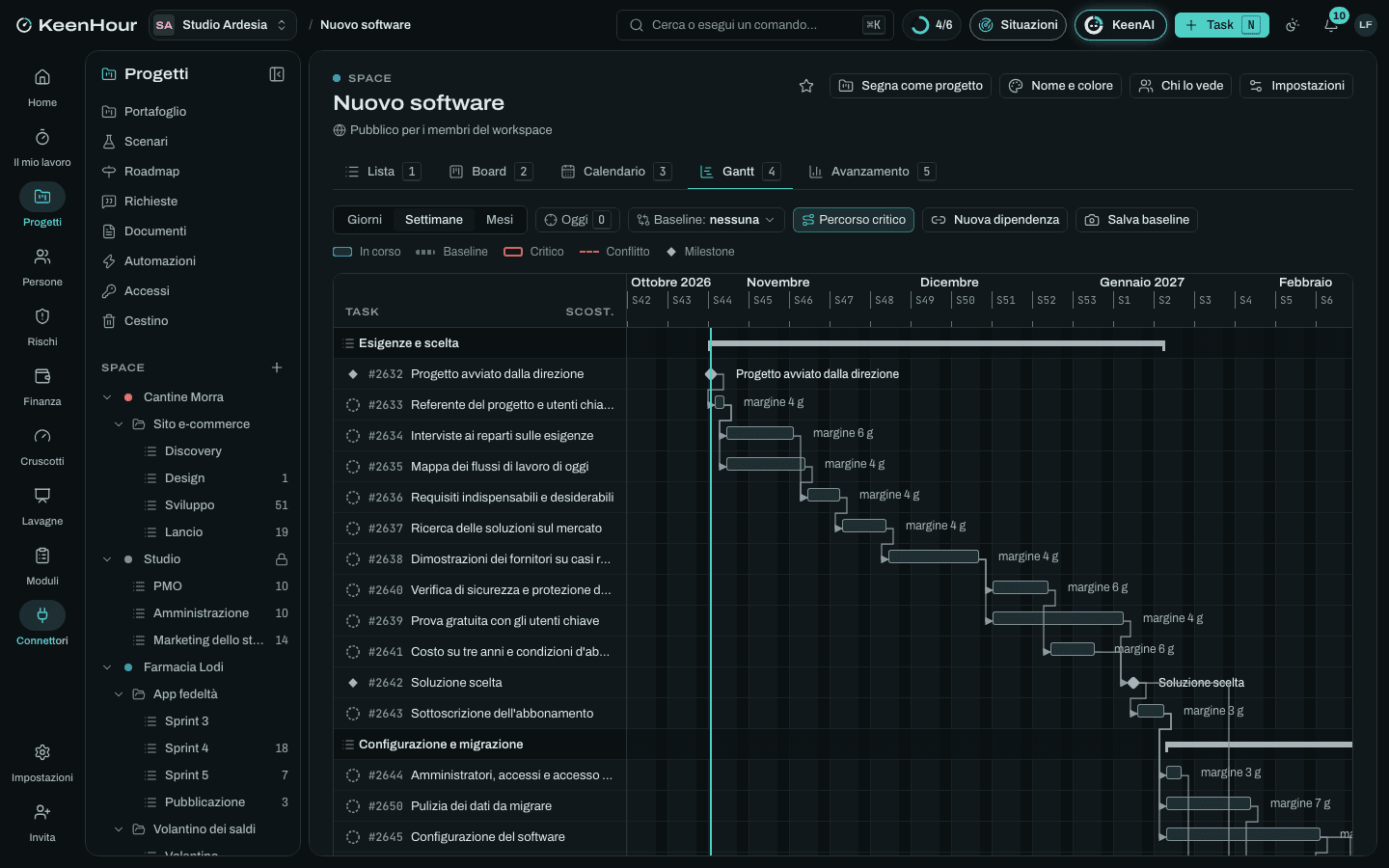Click the LF user avatar
The image size is (1389, 868).
click(1365, 25)
